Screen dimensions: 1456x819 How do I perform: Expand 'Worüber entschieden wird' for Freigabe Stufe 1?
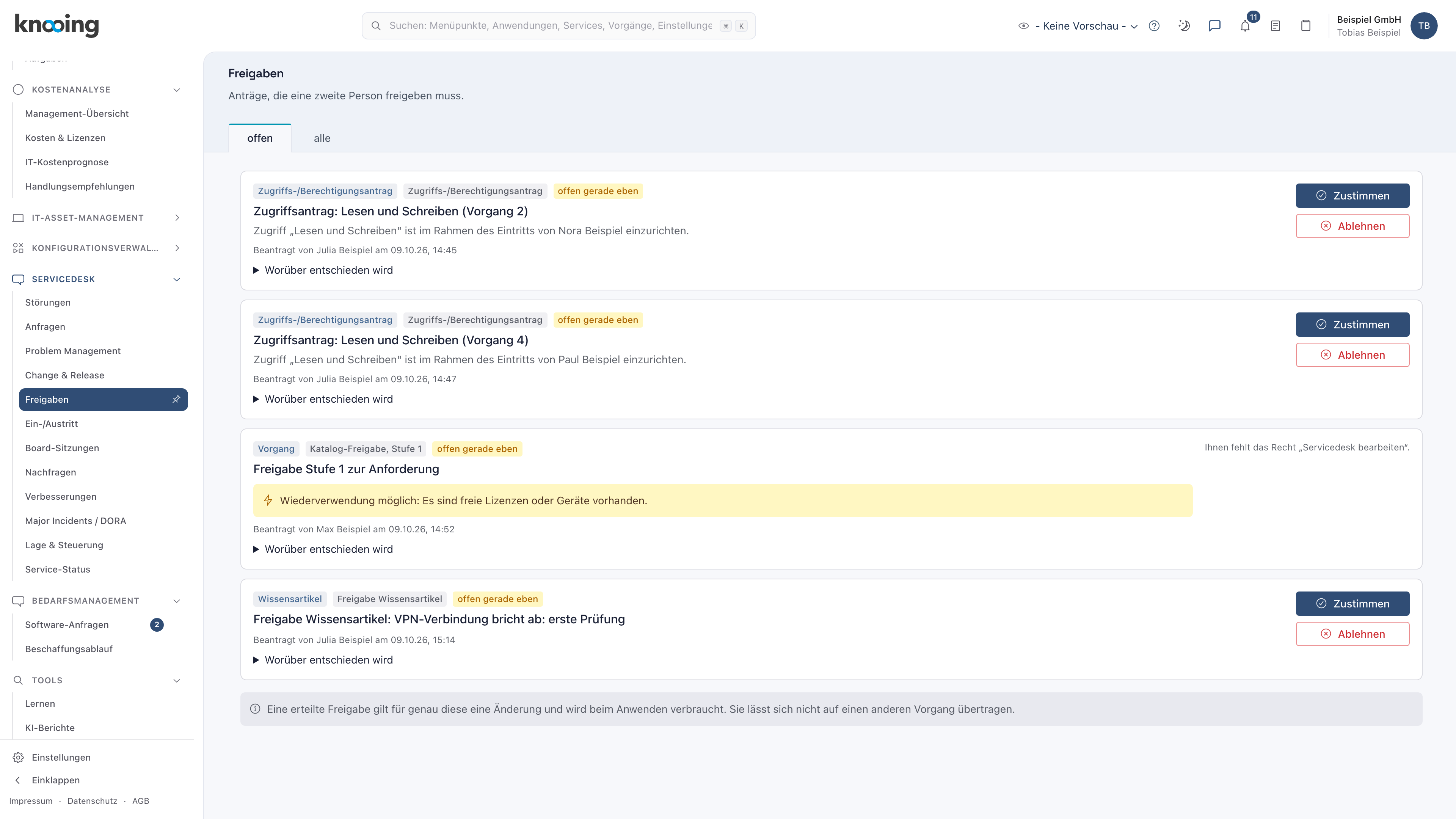coord(323,549)
